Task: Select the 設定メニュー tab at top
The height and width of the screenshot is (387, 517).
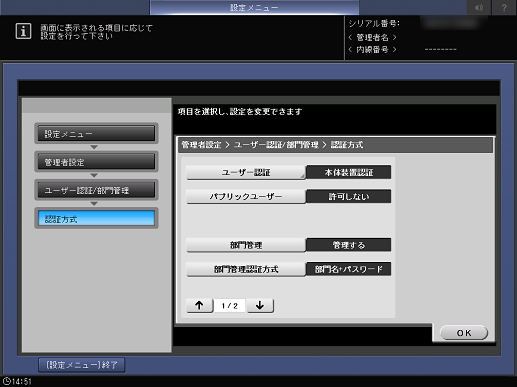Action: [x=254, y=7]
